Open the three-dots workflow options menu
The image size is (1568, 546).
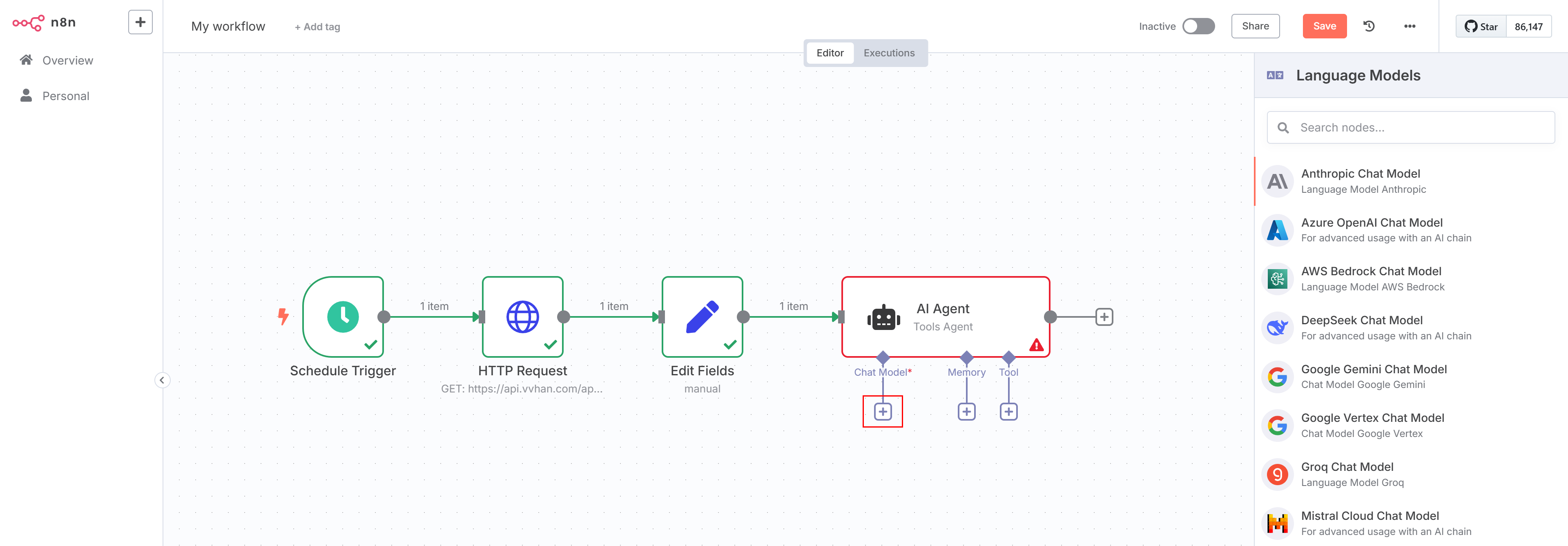click(1409, 26)
